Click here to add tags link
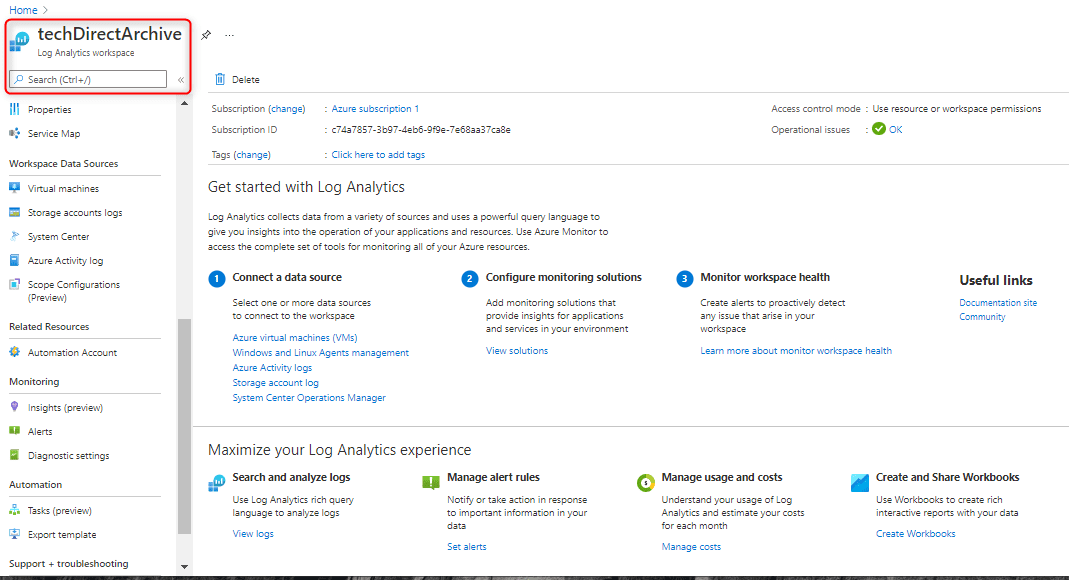This screenshot has height=580, width=1069. [x=378, y=155]
